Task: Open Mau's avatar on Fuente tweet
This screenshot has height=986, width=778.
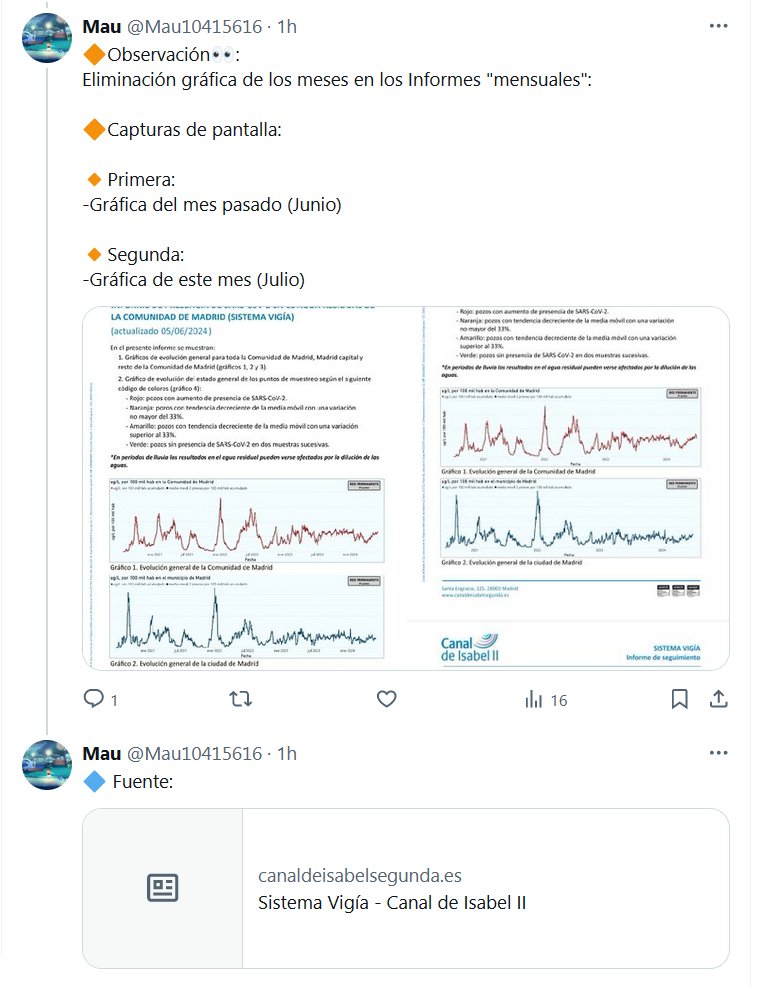Action: pos(47,765)
